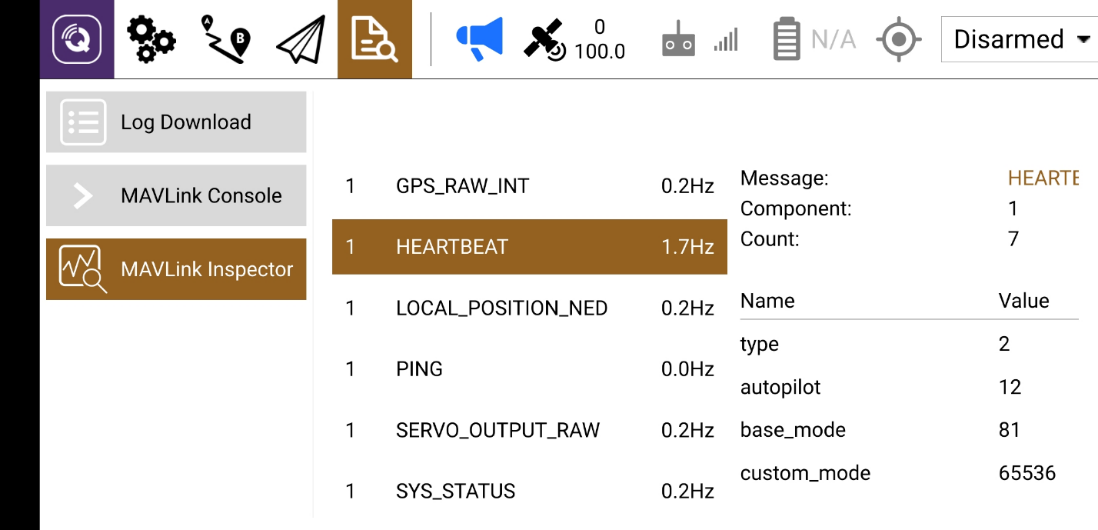Show vehicle messages megaphone icon
Image resolution: width=1098 pixels, height=530 pixels.
tap(480, 39)
